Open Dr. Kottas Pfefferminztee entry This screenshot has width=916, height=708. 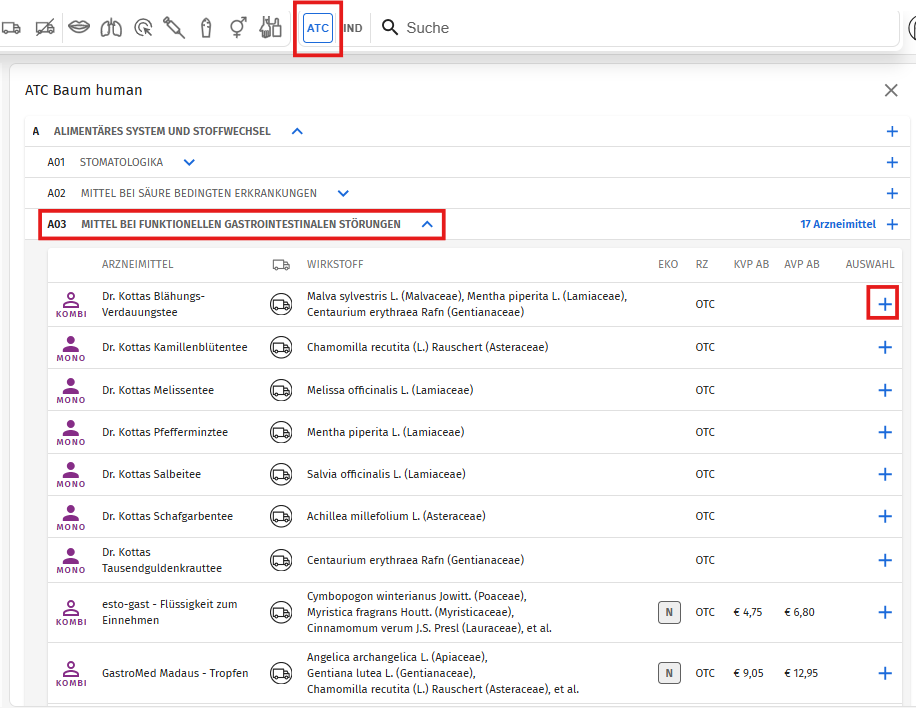pyautogui.click(x=165, y=432)
